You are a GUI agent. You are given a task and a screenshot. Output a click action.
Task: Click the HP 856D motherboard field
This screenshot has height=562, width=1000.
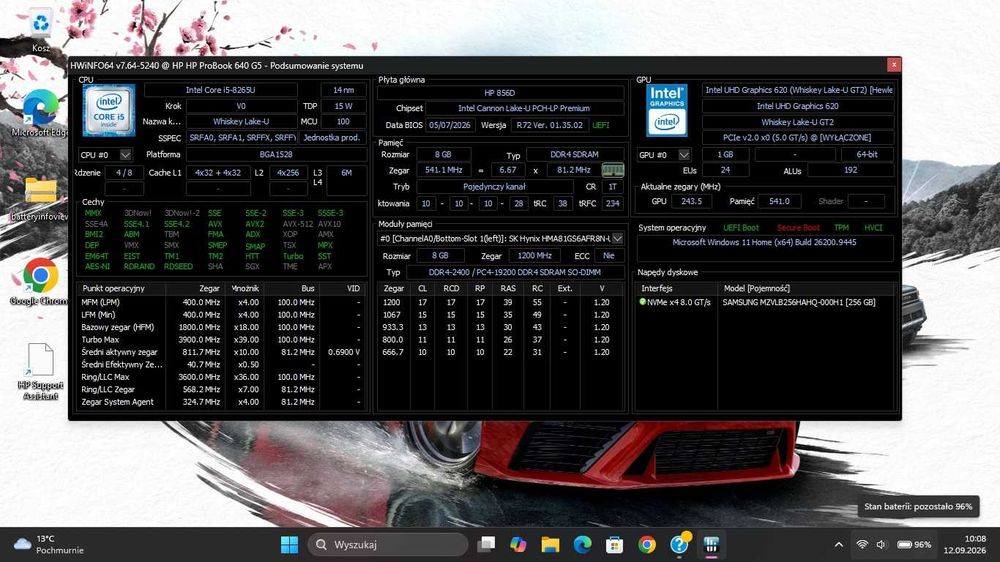coord(500,92)
